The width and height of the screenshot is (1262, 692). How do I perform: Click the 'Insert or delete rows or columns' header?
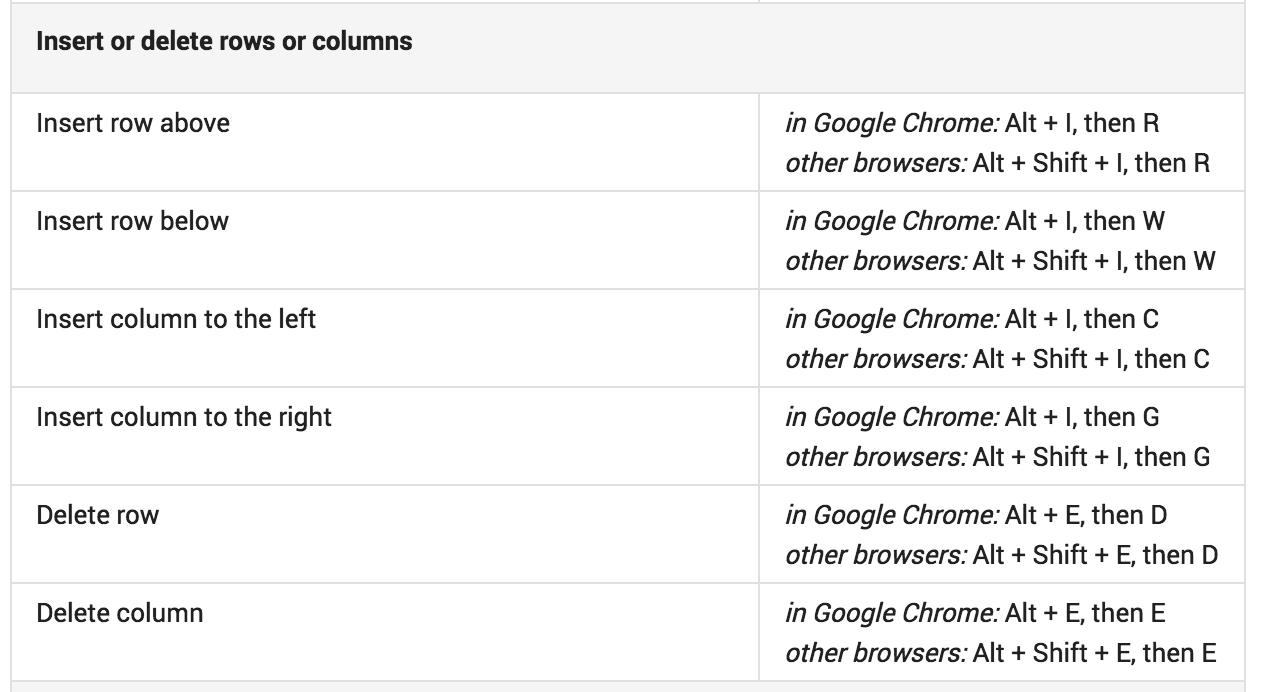coord(224,43)
